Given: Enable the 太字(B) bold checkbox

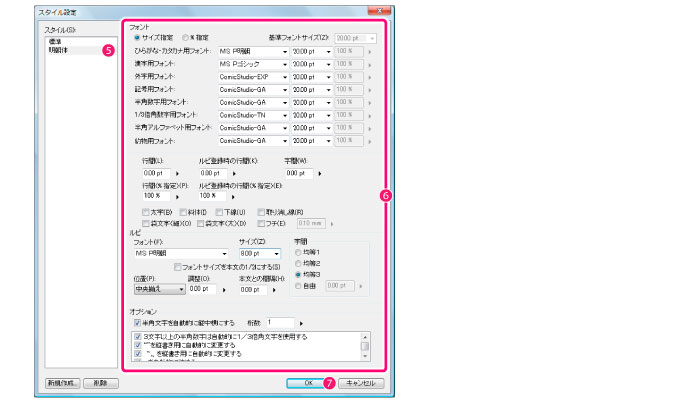Looking at the screenshot, I should click(146, 213).
